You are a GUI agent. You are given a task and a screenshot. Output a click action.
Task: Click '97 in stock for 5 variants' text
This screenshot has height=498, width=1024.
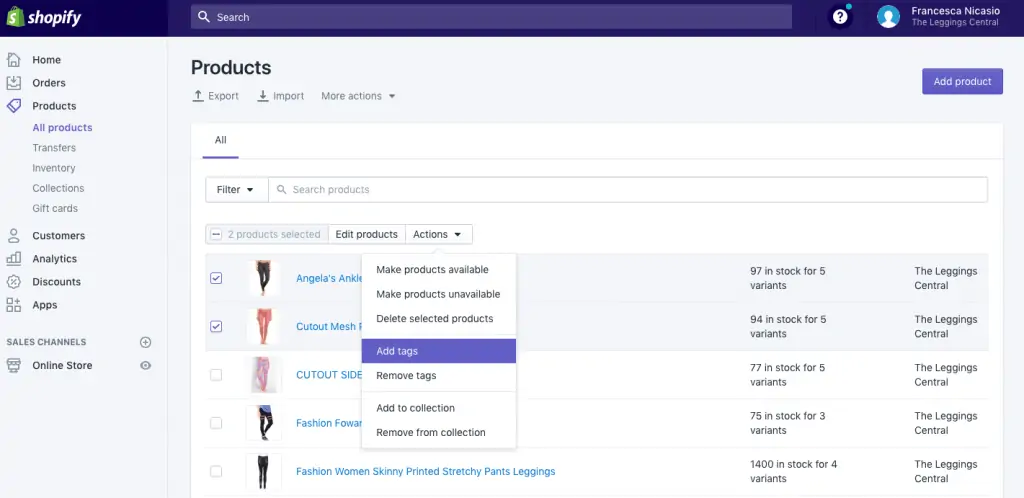click(x=788, y=278)
